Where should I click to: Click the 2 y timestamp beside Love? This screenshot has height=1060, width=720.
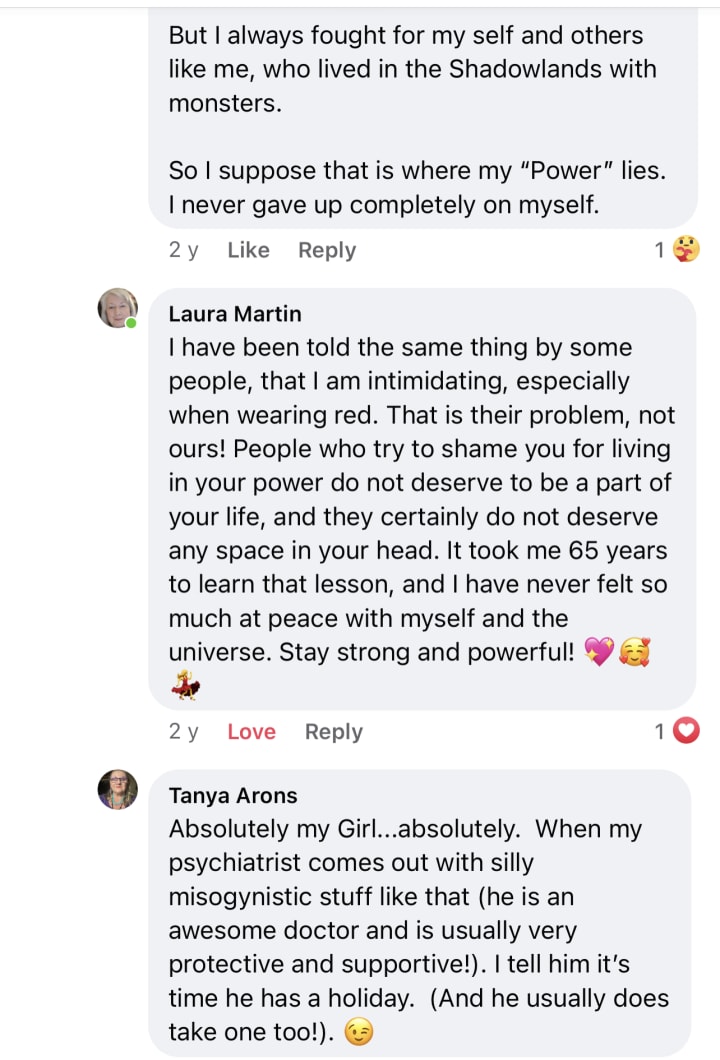183,732
